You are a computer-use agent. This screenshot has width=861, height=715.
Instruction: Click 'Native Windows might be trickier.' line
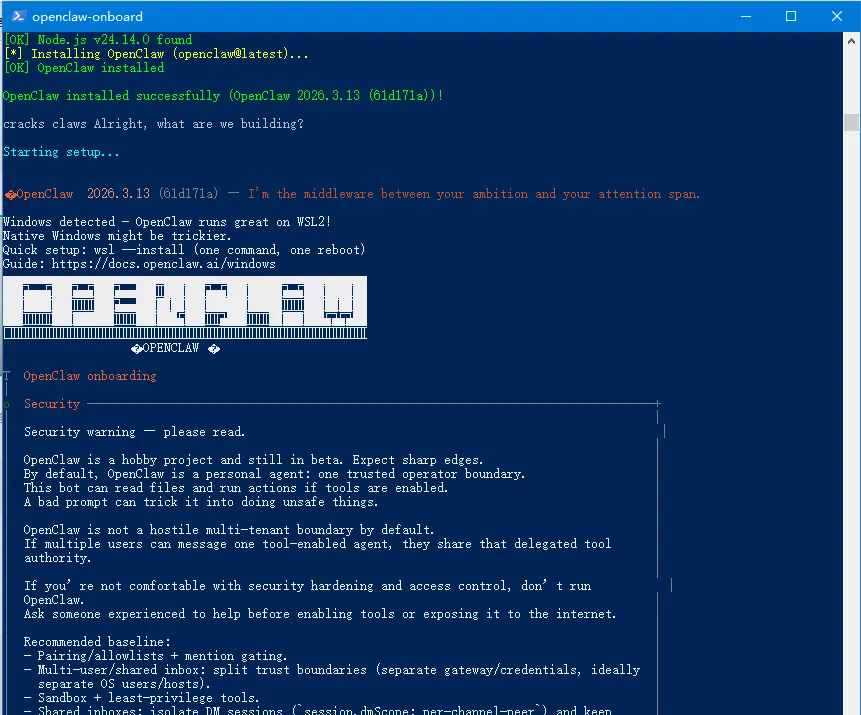(117, 236)
